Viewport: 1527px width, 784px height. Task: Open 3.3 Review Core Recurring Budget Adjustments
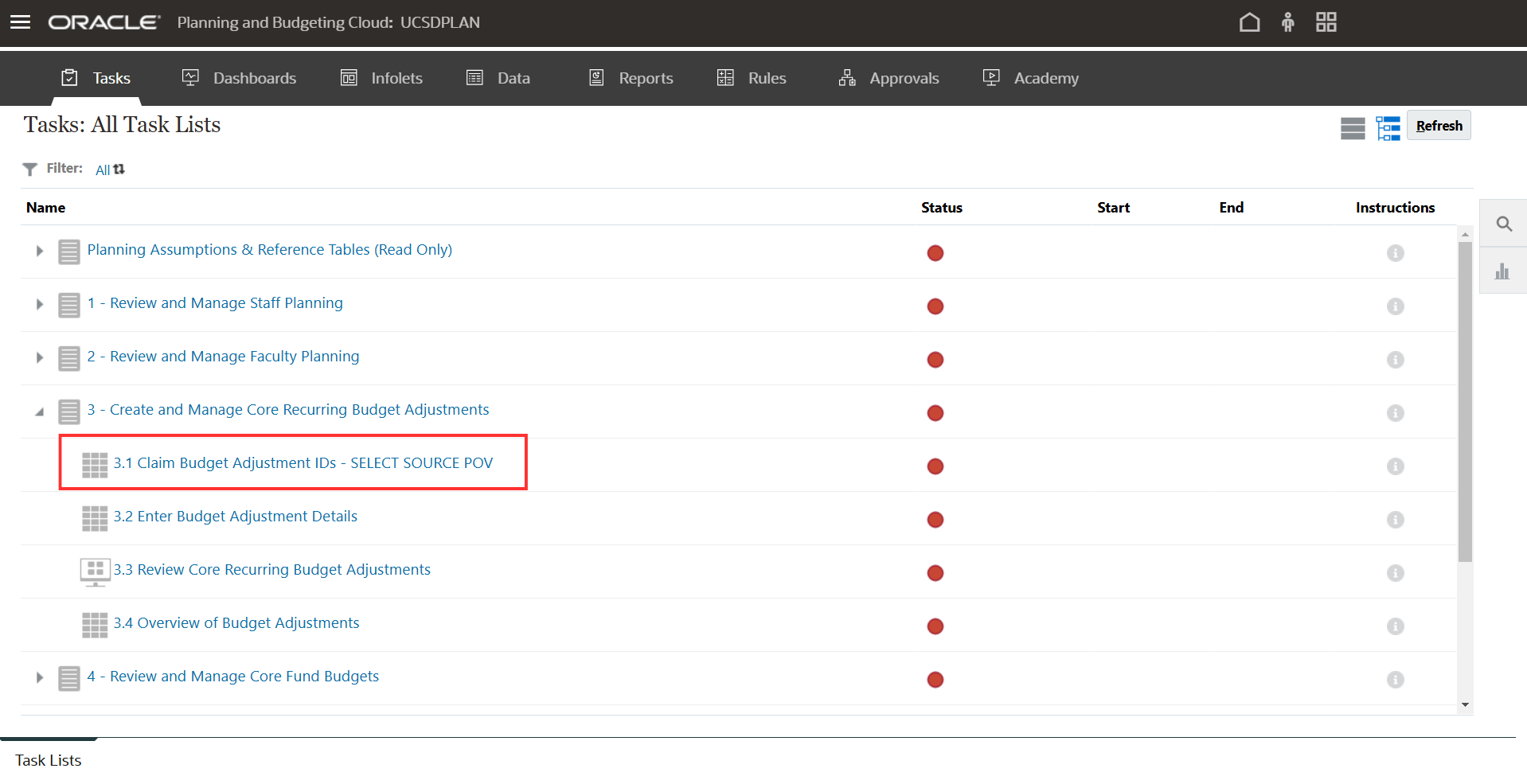coord(272,570)
